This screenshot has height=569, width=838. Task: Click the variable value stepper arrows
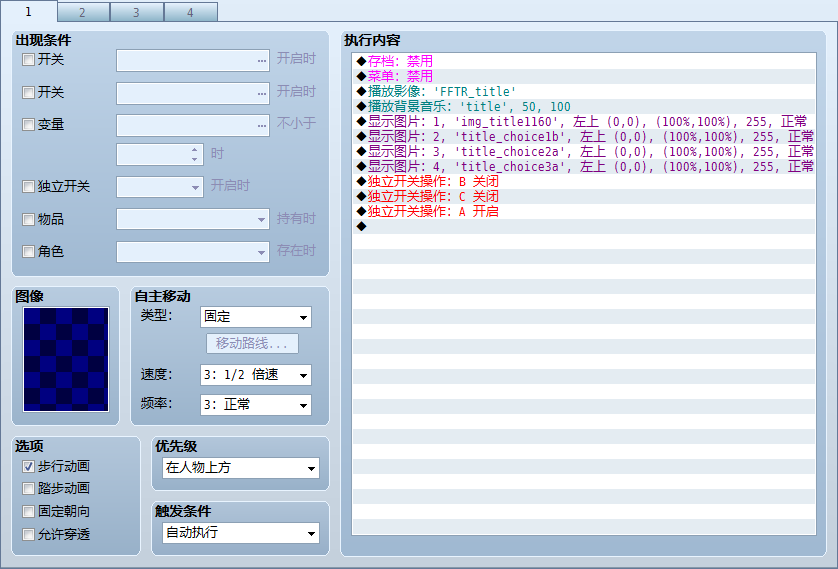pyautogui.click(x=196, y=154)
